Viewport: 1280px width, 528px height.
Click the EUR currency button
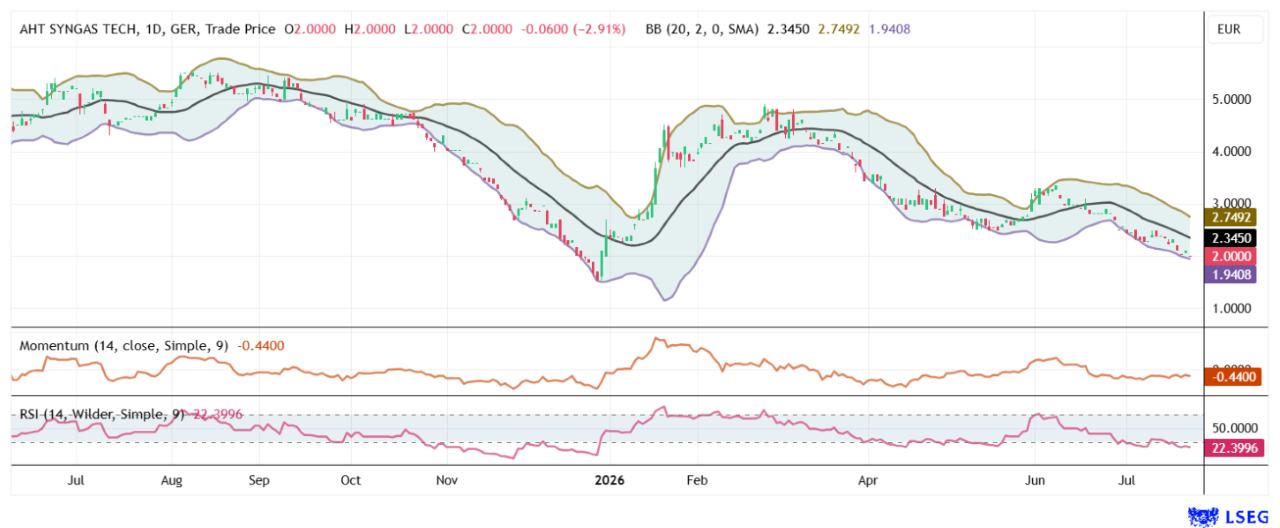point(1228,29)
